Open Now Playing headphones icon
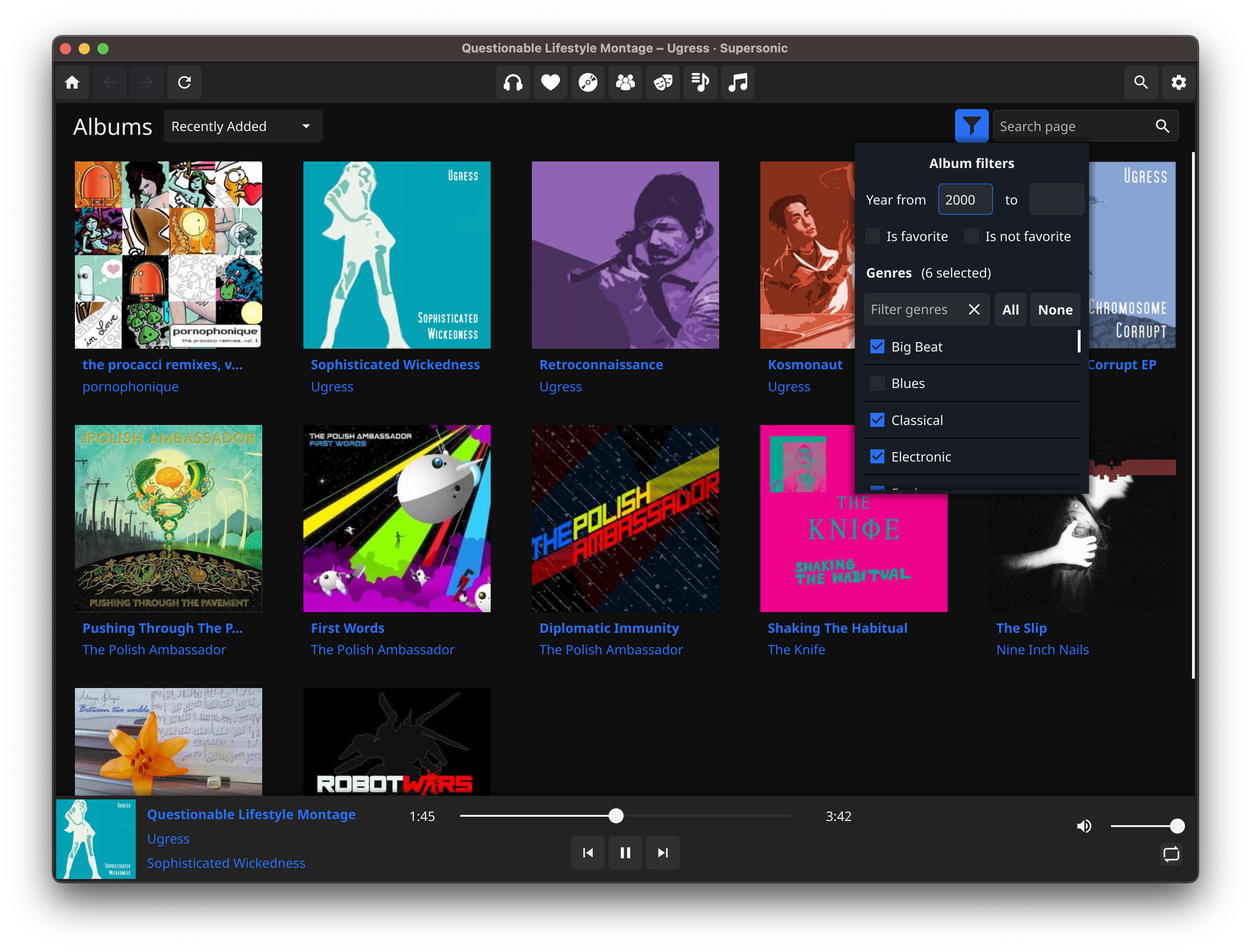The height and width of the screenshot is (952, 1251). tap(513, 83)
